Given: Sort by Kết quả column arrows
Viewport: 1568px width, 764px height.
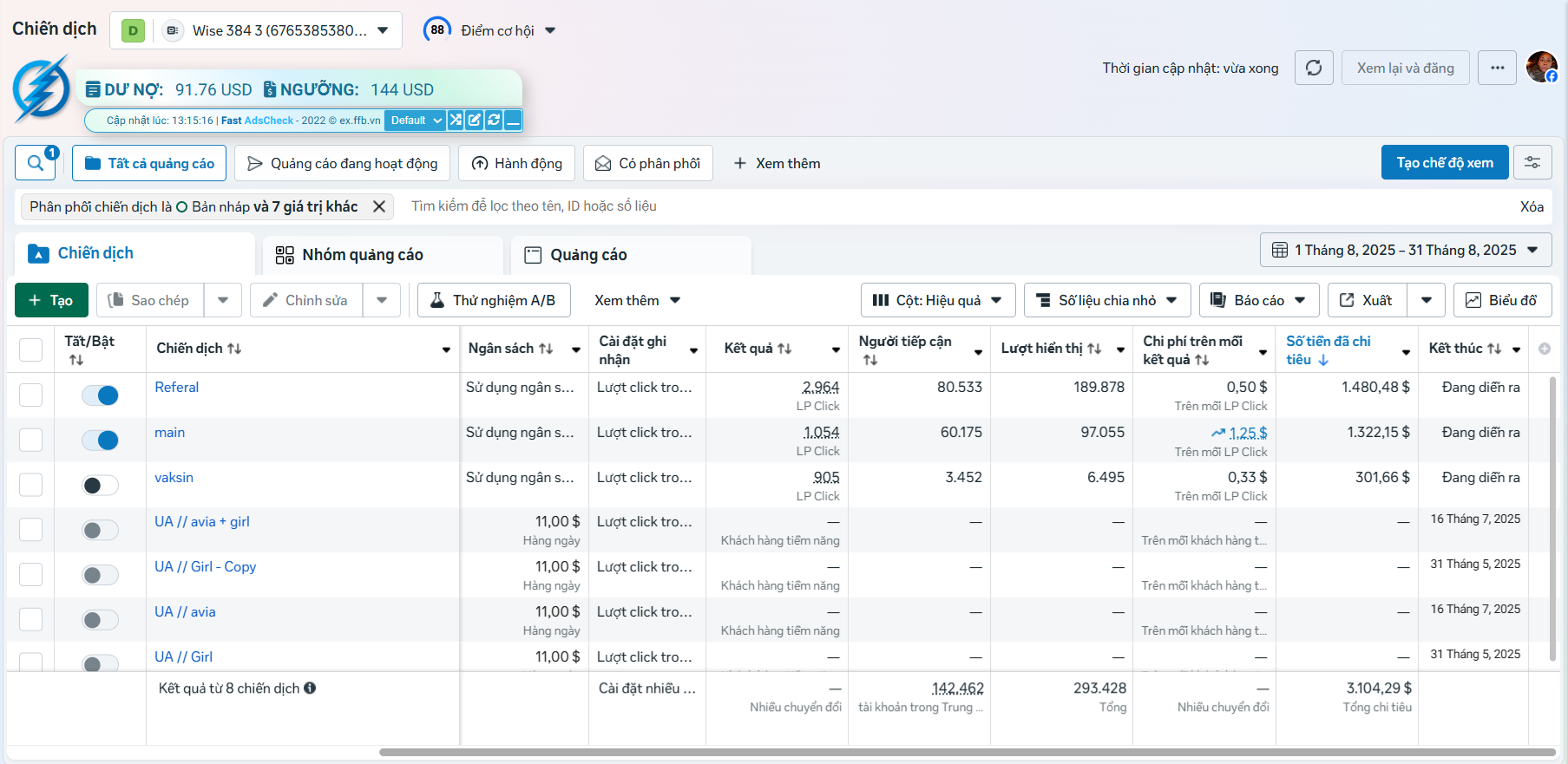Looking at the screenshot, I should (x=784, y=349).
